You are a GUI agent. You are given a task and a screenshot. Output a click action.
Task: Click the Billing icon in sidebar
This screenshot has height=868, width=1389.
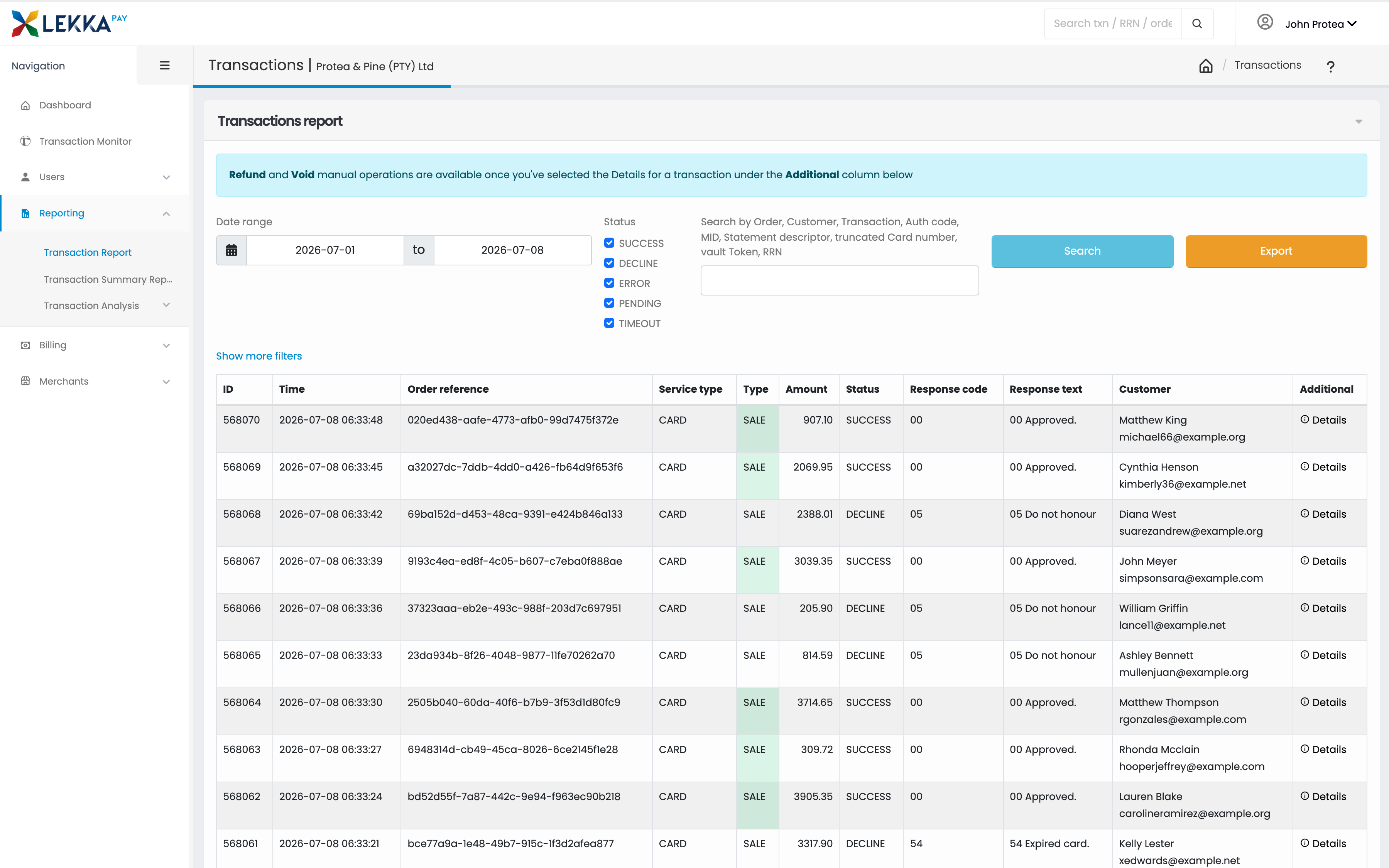tap(25, 345)
